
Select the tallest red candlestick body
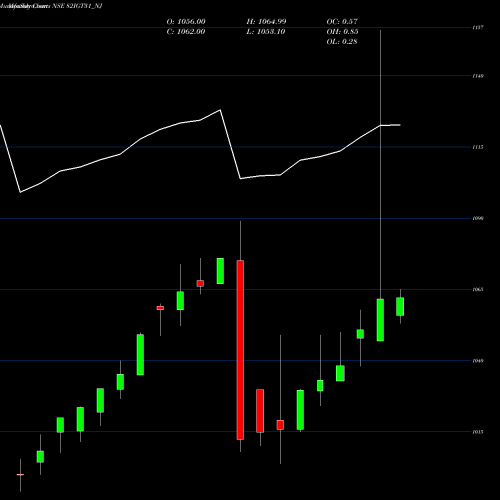(240, 350)
